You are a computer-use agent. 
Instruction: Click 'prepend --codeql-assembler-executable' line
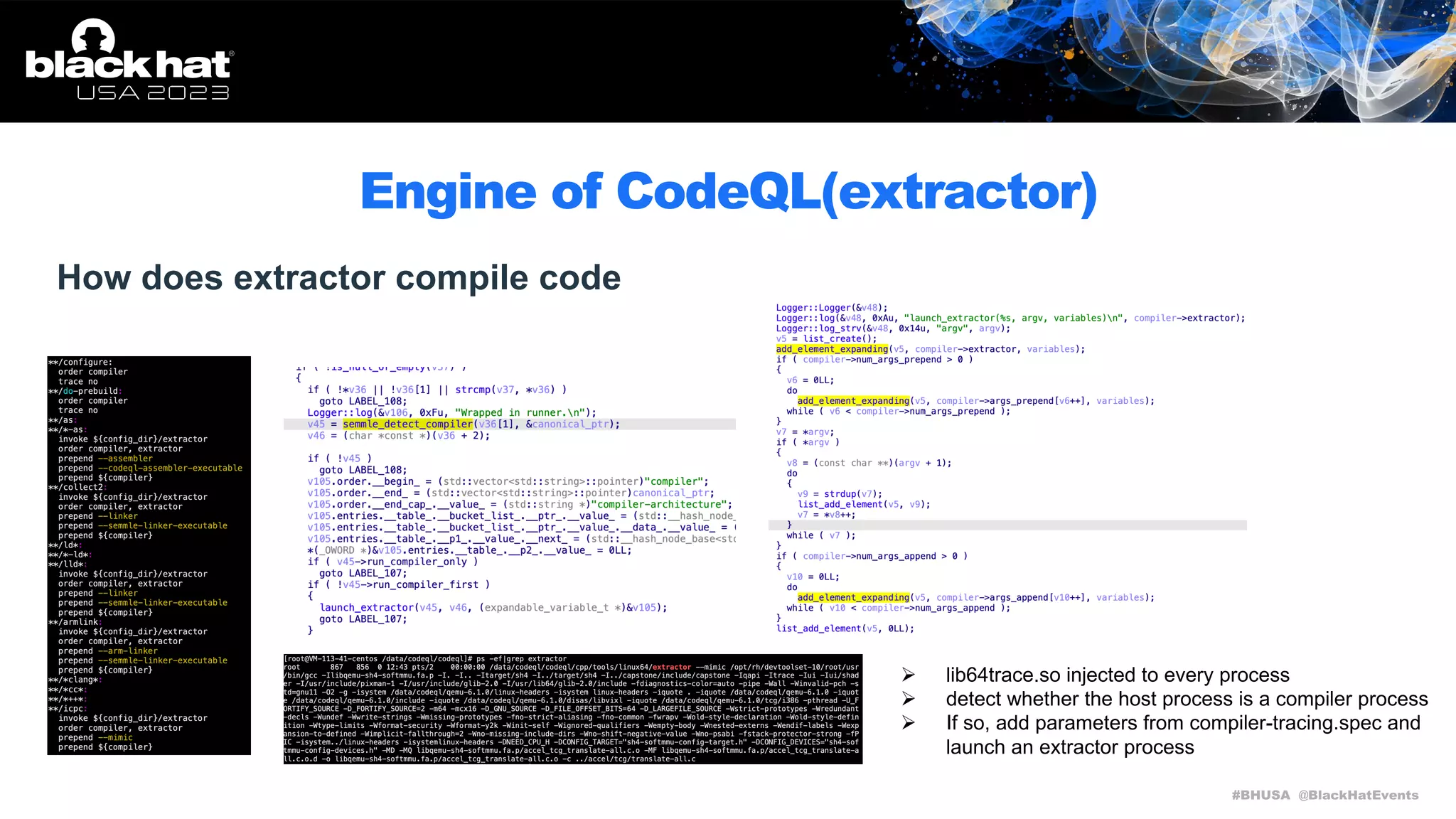coord(150,468)
